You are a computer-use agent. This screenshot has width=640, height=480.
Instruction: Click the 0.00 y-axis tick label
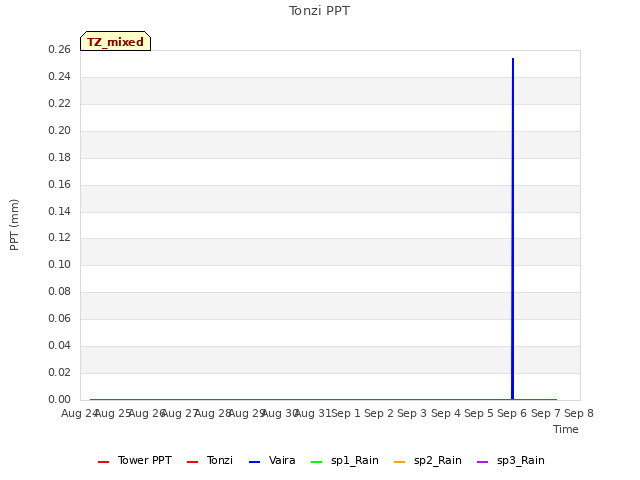pos(60,399)
